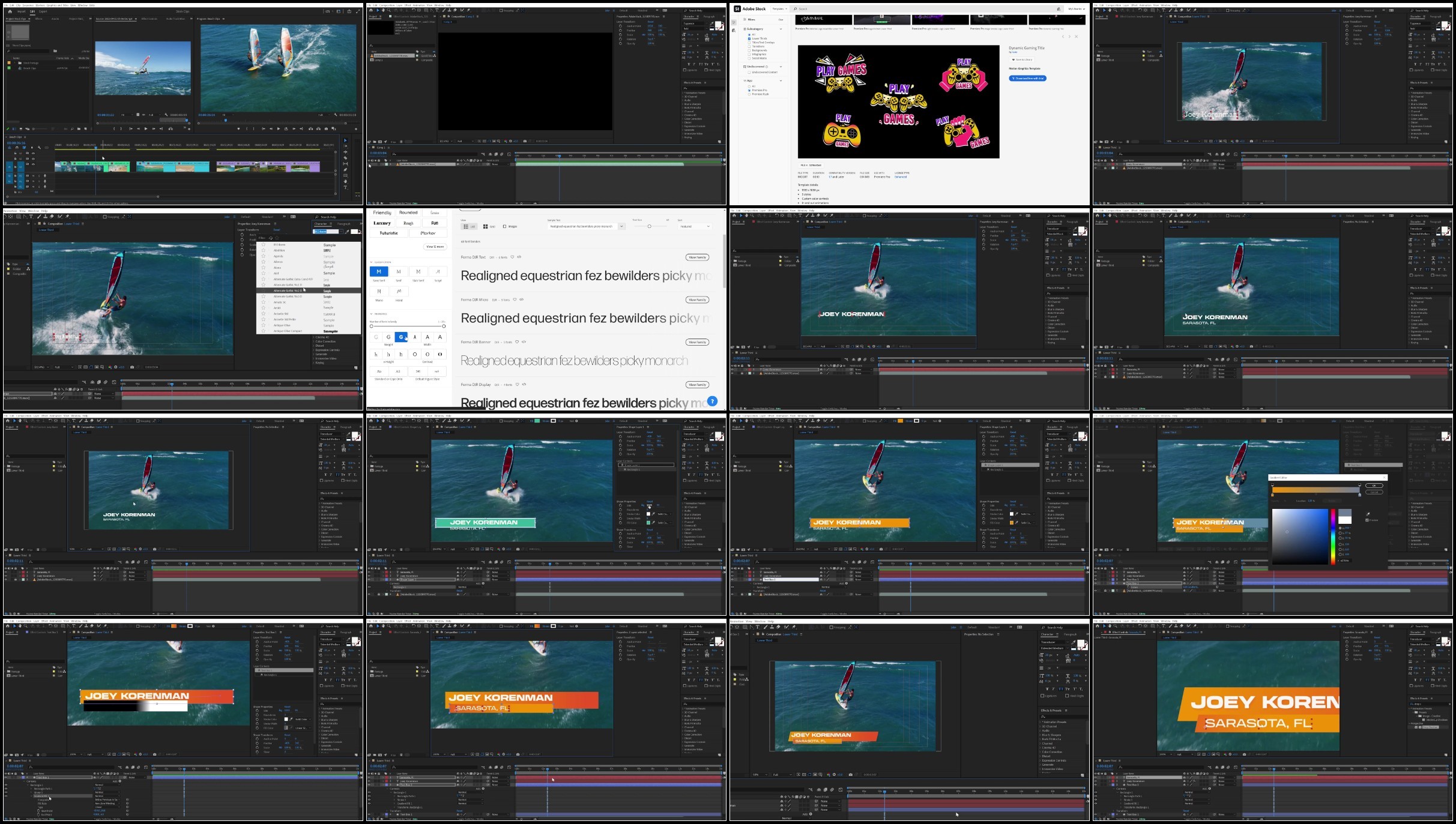Click the eyedropper in Gradient Editor
This screenshot has height=824, width=1456.
1368,514
